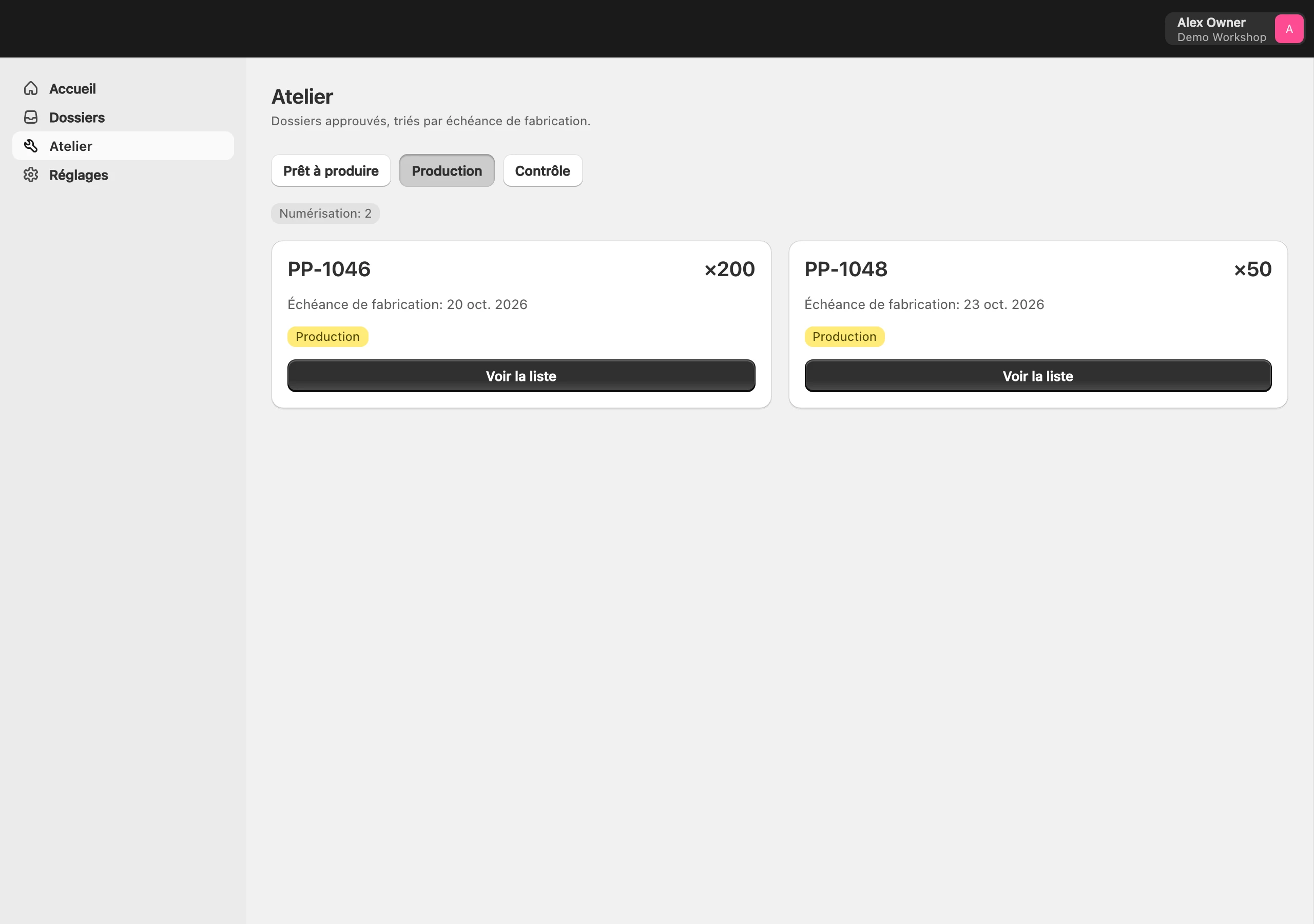The image size is (1314, 924).
Task: Click the Dossiers inbox icon
Action: (x=31, y=117)
